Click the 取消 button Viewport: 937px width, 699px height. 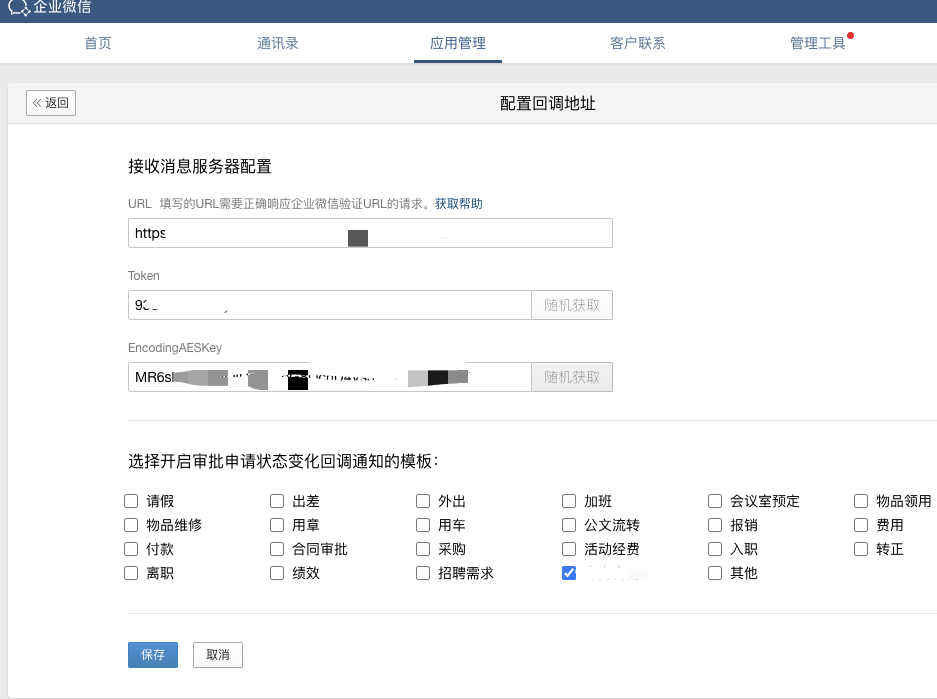218,655
